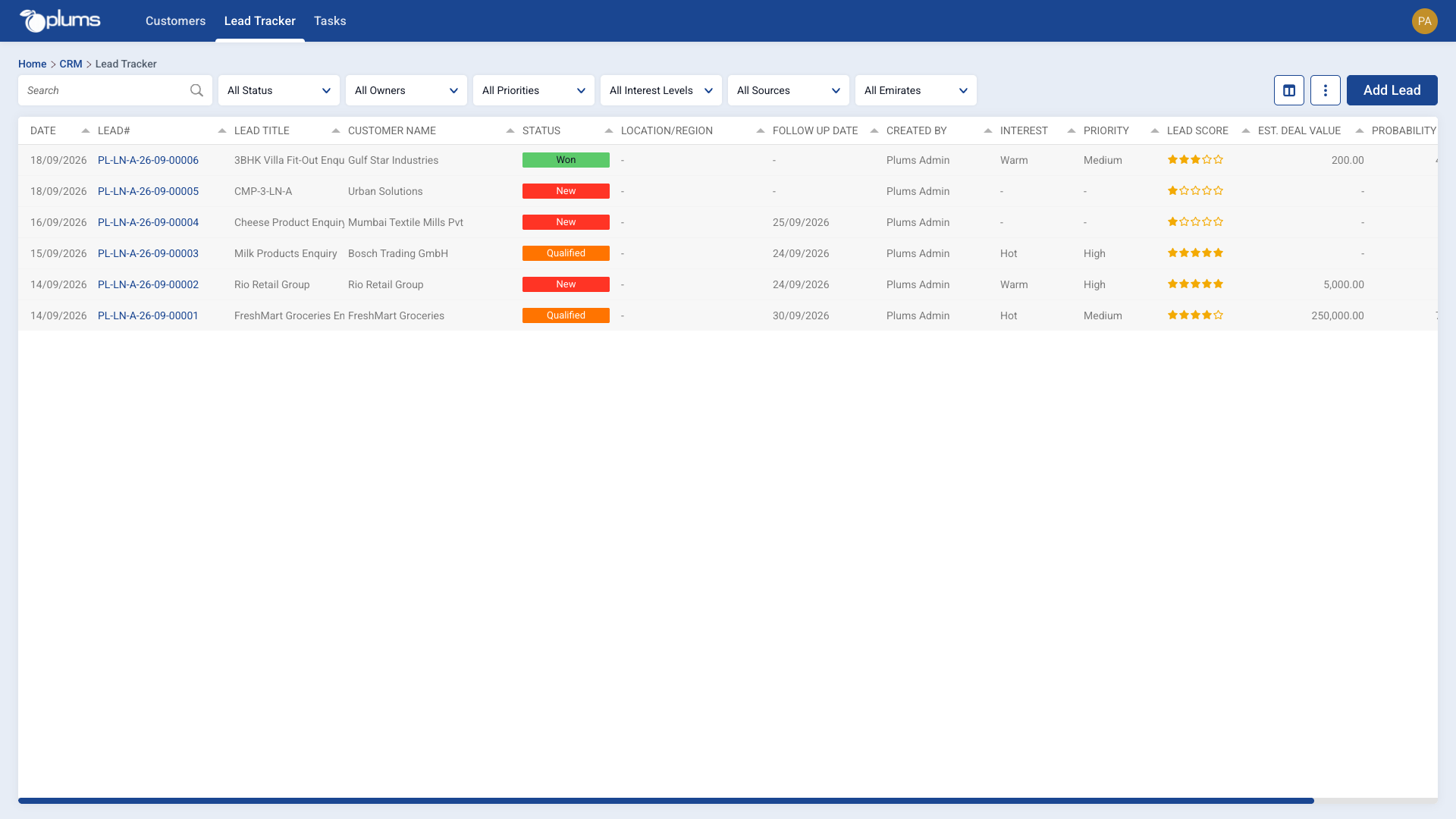Viewport: 1456px width, 819px height.
Task: Sort by the FOLLOW UP DATE column arrow
Action: pyautogui.click(x=874, y=130)
